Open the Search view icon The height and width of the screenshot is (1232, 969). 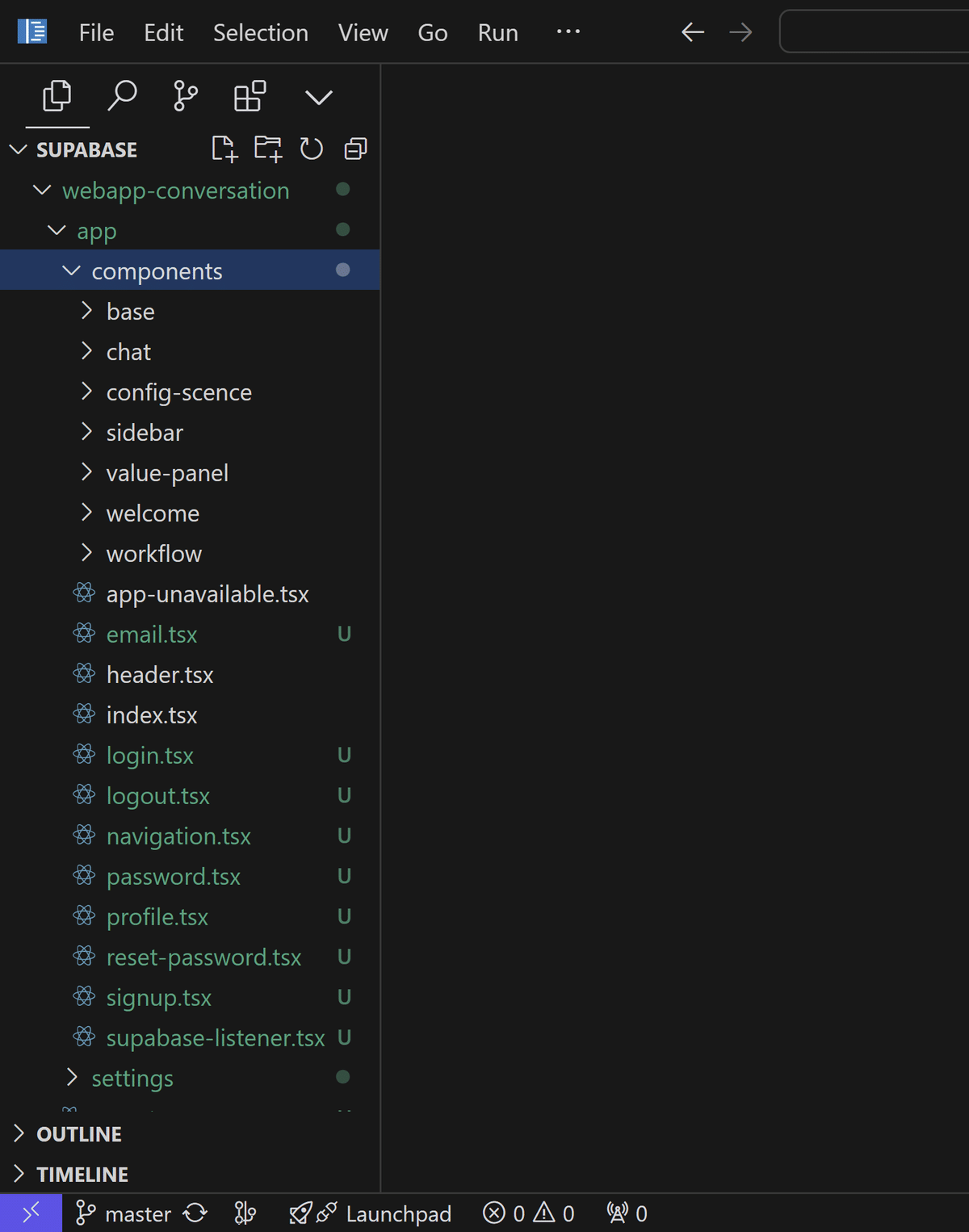pyautogui.click(x=122, y=97)
